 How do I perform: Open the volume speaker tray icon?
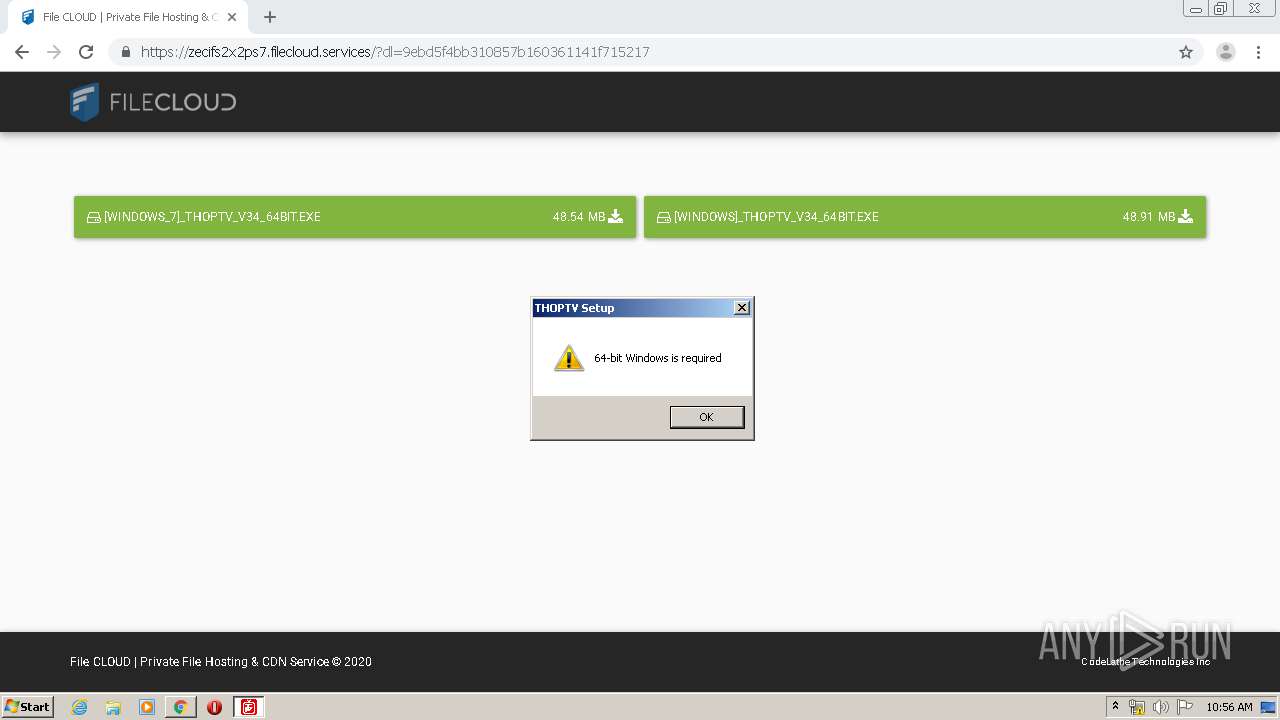coord(1160,707)
